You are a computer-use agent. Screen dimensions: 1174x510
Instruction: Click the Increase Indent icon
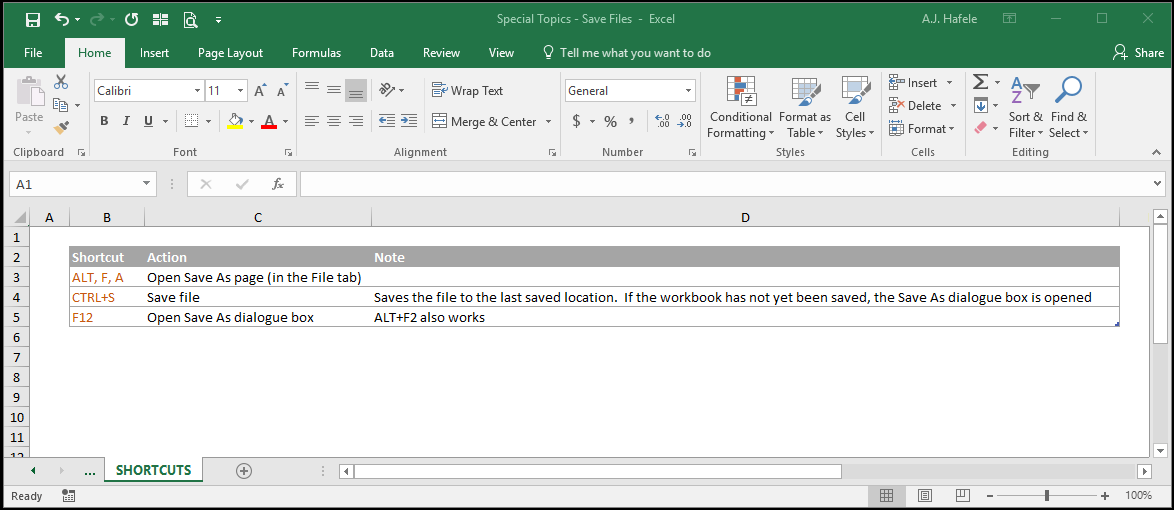tap(409, 121)
